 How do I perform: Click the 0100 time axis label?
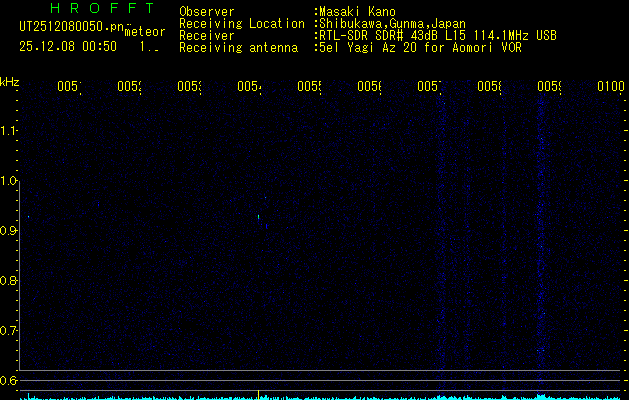(611, 86)
